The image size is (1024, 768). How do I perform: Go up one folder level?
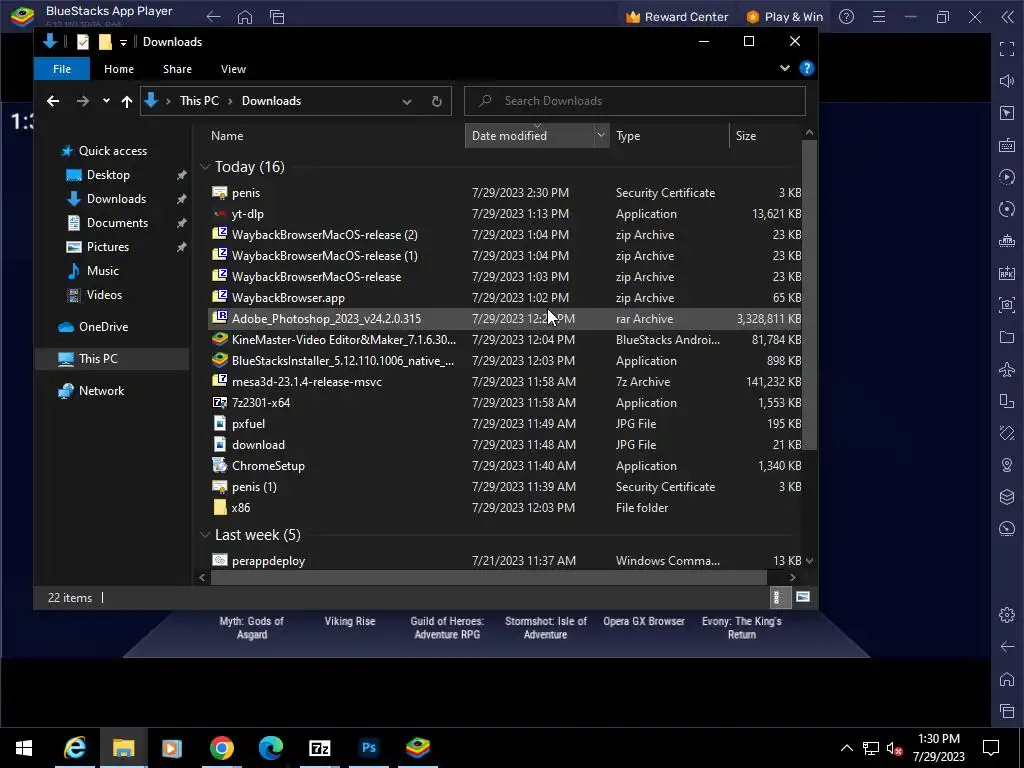coord(127,101)
